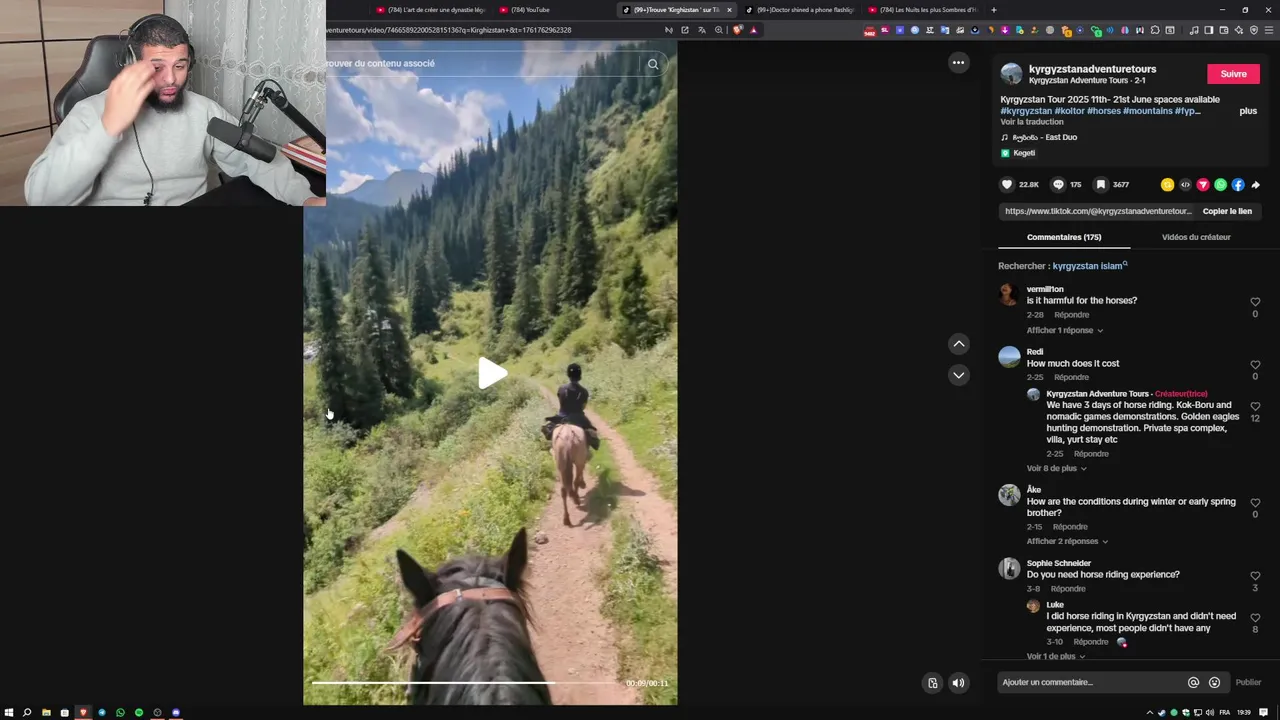
Task: Like the video with heart icon
Action: coord(1007,184)
